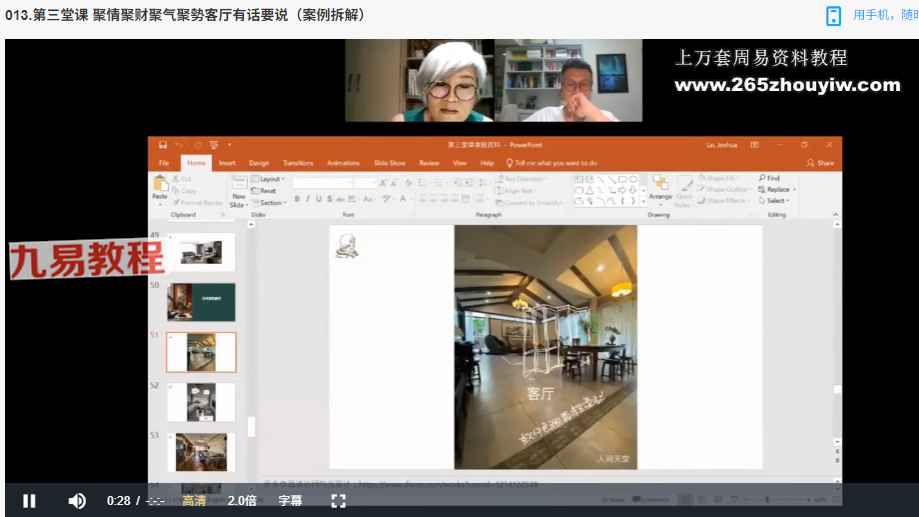Mute the video via the speaker icon
919x517 pixels.
click(77, 501)
